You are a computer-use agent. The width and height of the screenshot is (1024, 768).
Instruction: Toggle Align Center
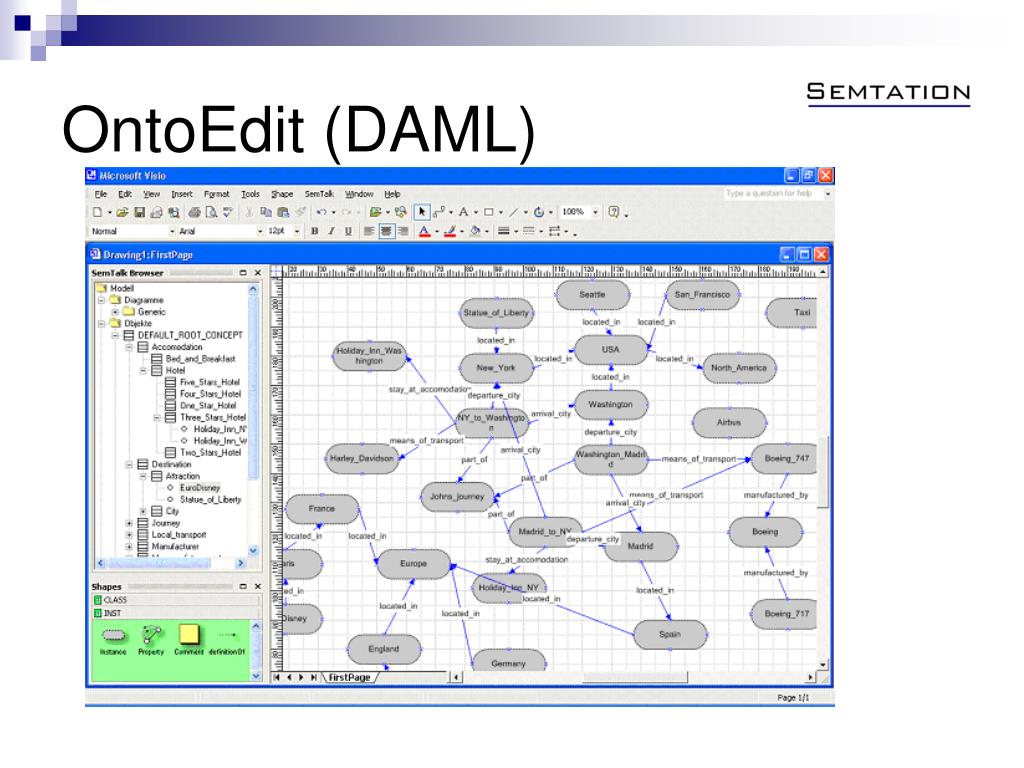tap(387, 231)
